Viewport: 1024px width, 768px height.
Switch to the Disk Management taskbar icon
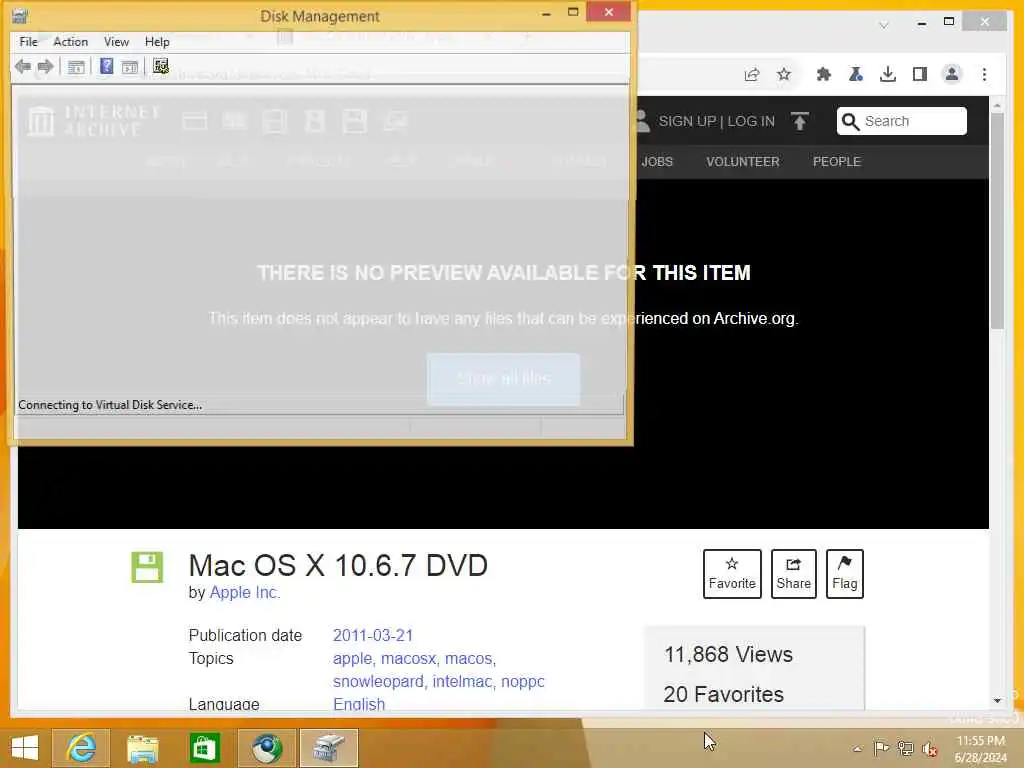(328, 748)
